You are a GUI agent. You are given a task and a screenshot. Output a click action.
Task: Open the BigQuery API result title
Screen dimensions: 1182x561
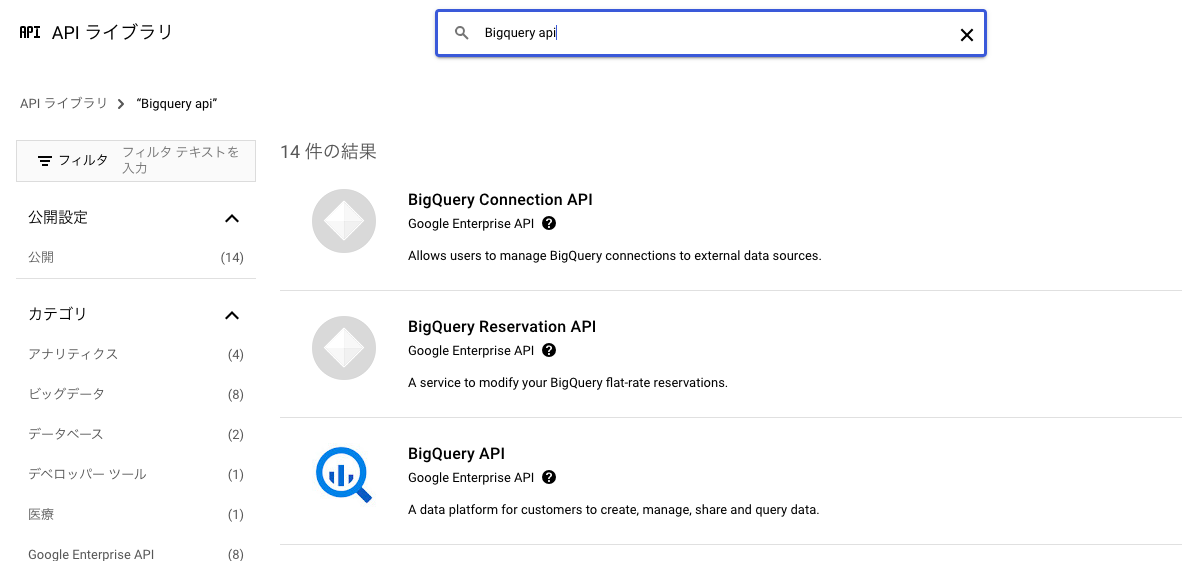(x=456, y=453)
